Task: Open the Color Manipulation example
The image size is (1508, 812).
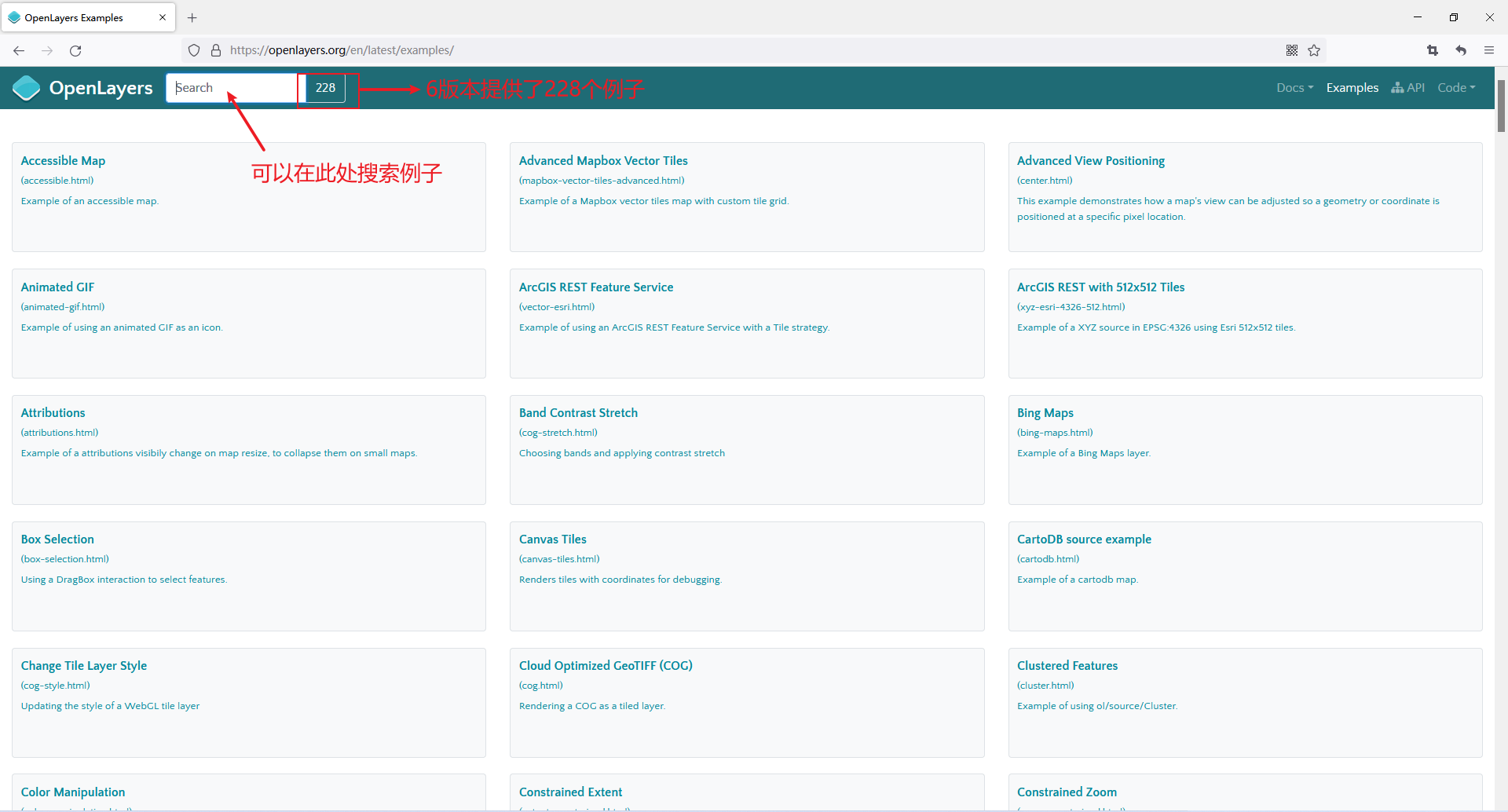Action: pos(72,792)
